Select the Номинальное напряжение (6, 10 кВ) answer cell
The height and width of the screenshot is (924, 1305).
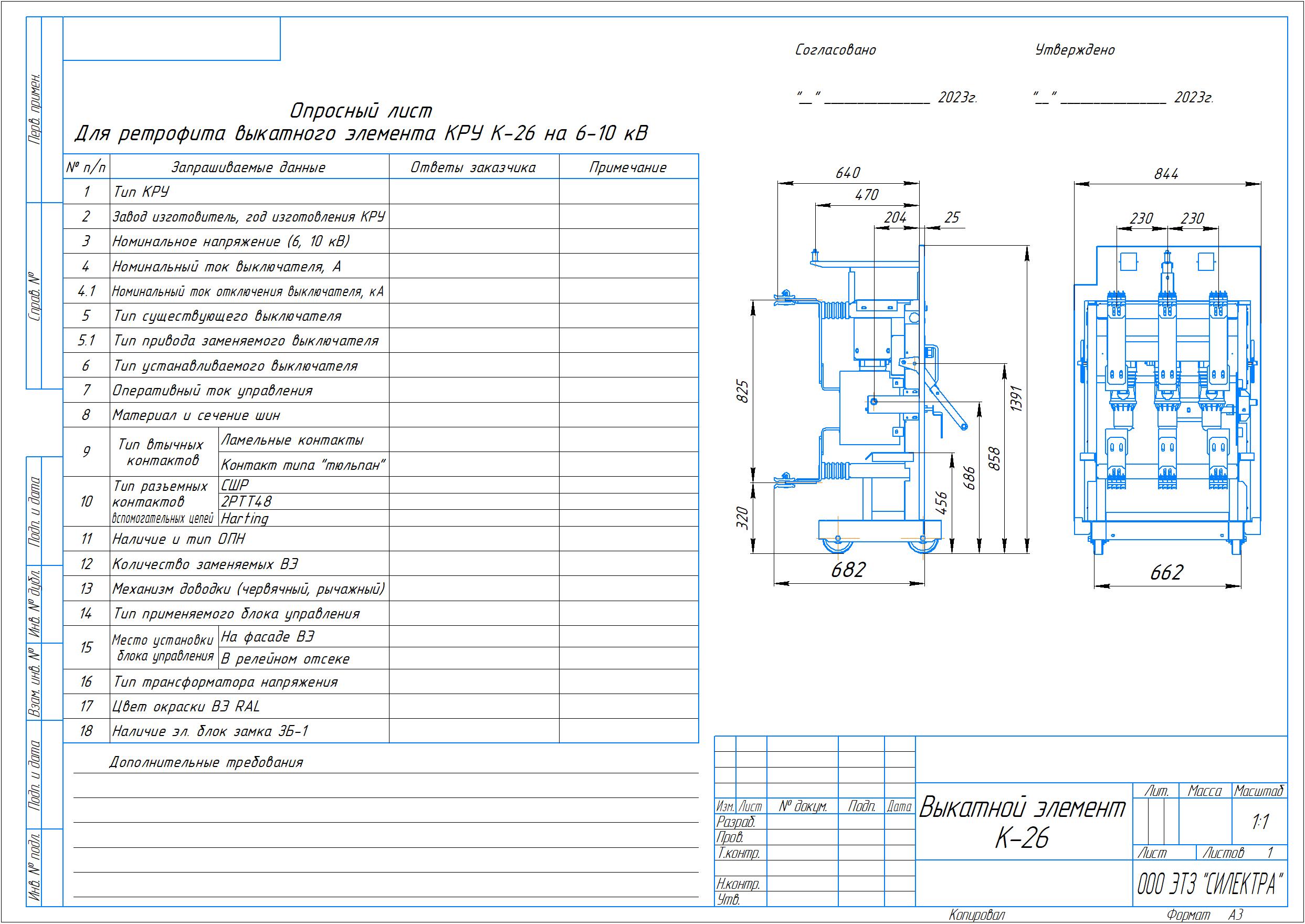(x=474, y=241)
